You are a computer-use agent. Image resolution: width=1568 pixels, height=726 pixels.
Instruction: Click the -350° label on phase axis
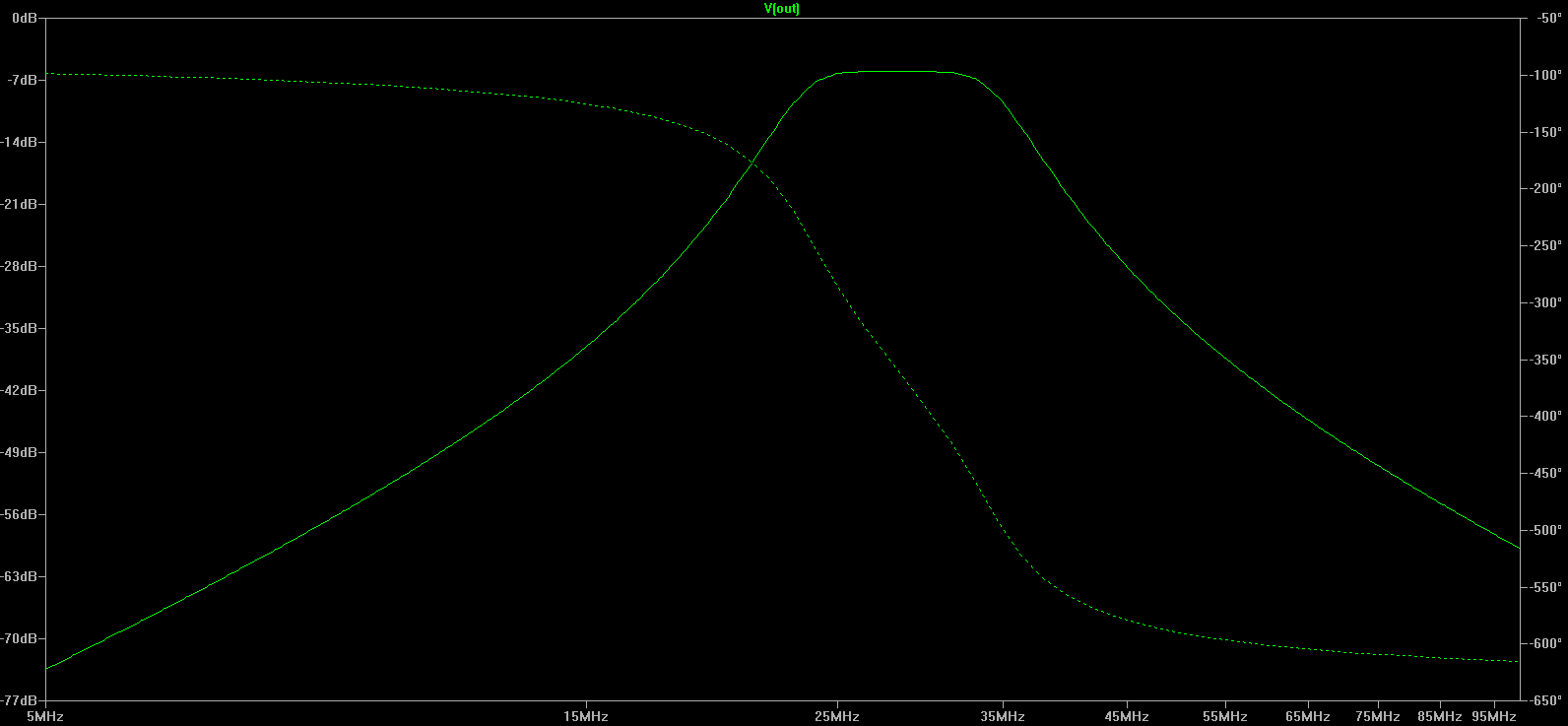pos(1543,360)
